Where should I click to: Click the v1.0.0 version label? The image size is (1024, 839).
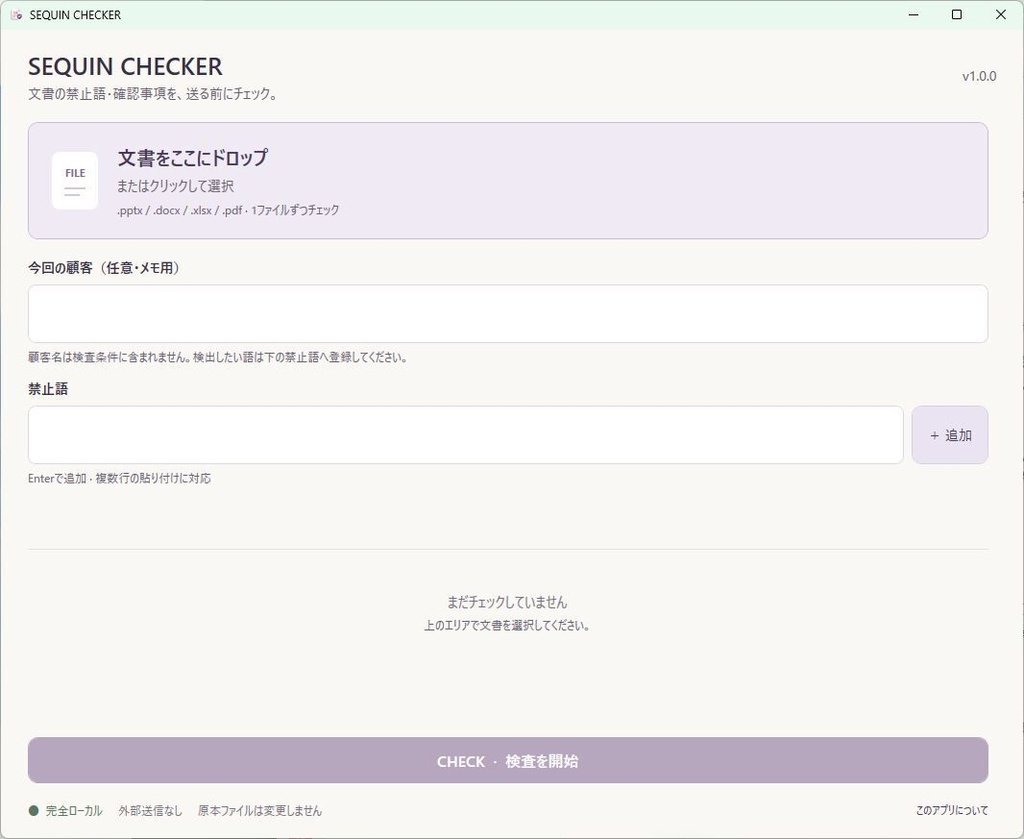[x=979, y=76]
